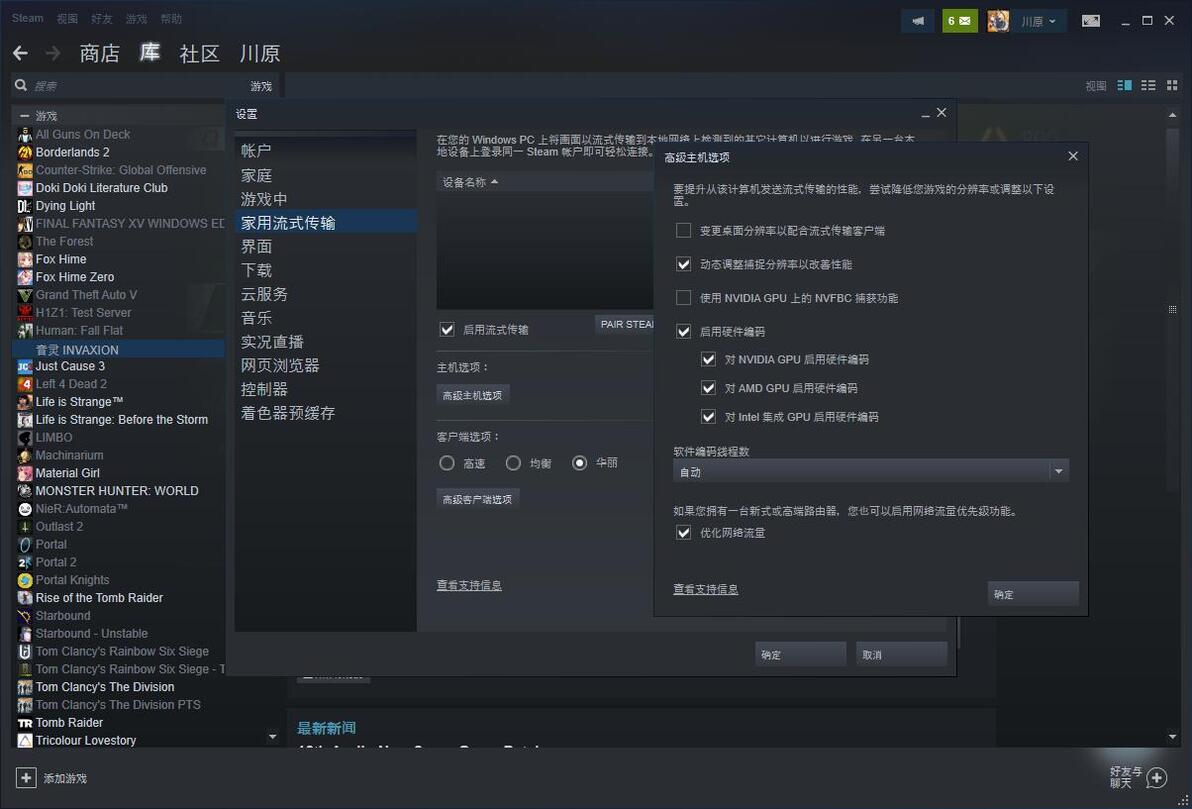Toggle AMD GPU hardware encoding checkbox
Image resolution: width=1192 pixels, height=809 pixels.
709,388
